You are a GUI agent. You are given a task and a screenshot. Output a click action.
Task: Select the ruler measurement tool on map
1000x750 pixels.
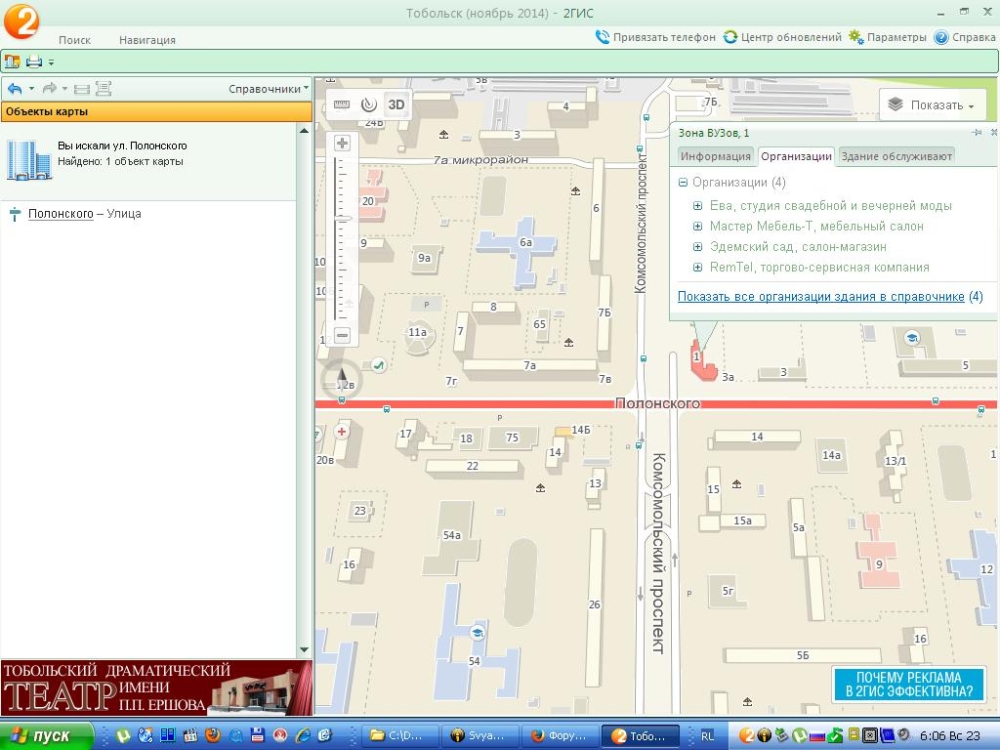(342, 105)
